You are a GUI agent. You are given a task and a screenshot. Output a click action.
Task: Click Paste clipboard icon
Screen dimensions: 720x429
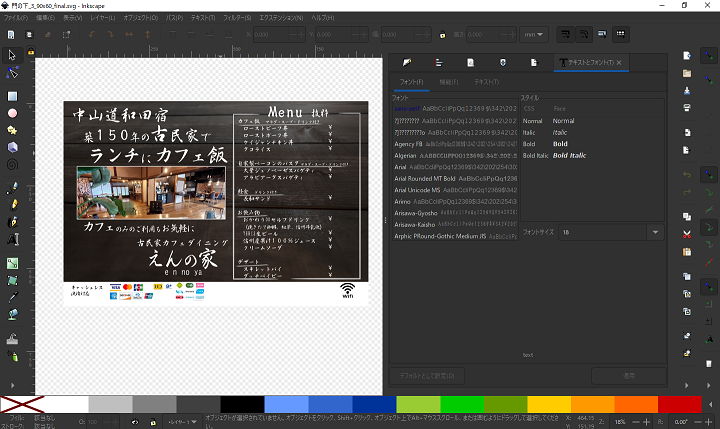point(687,252)
